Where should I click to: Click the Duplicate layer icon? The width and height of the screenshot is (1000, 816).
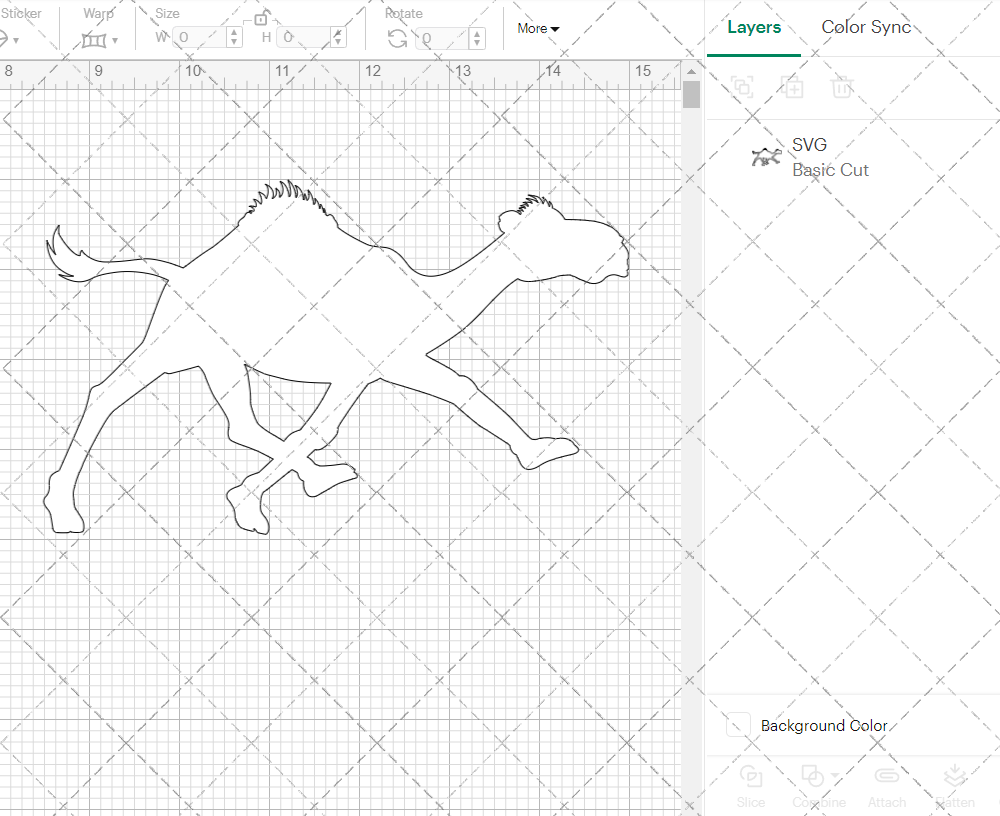click(x=792, y=87)
